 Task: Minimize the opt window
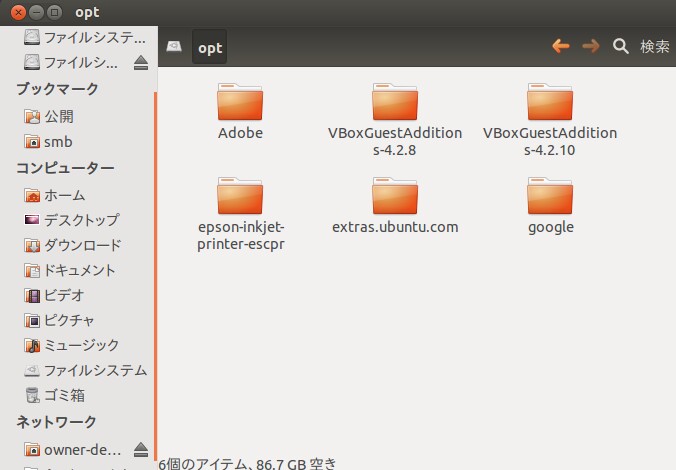point(36,13)
